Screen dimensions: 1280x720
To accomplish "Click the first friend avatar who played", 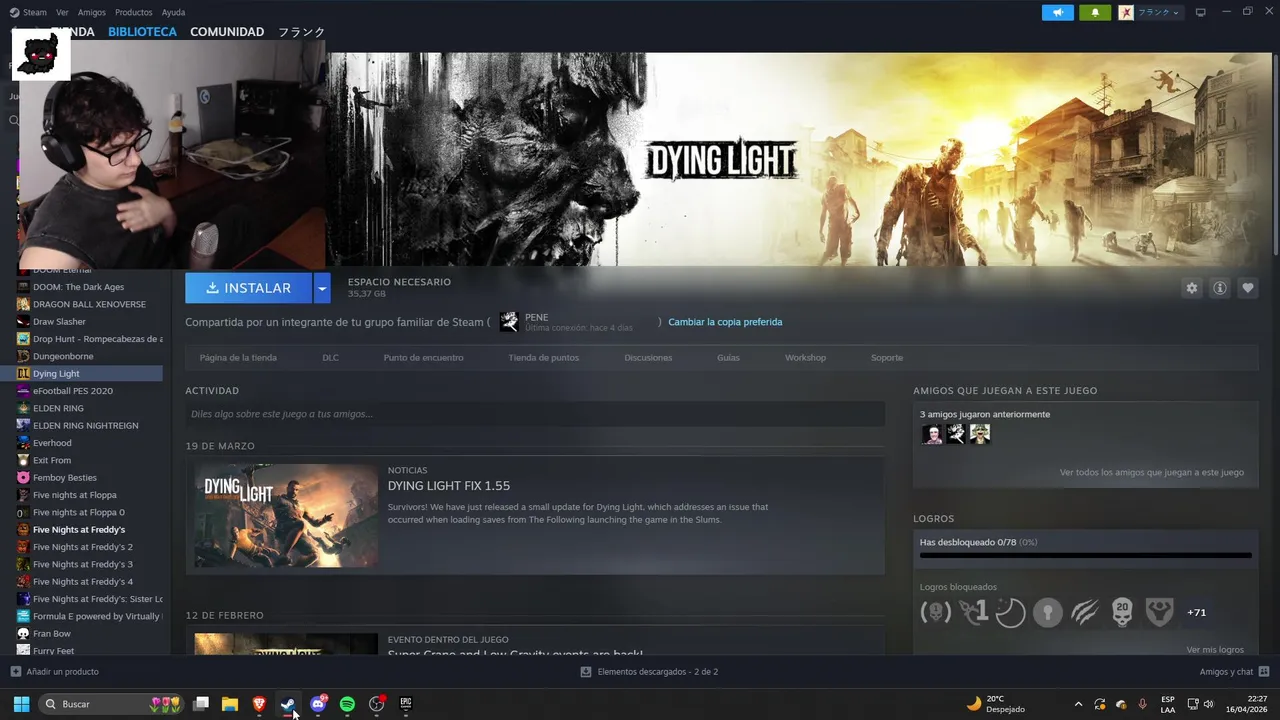I will click(932, 434).
